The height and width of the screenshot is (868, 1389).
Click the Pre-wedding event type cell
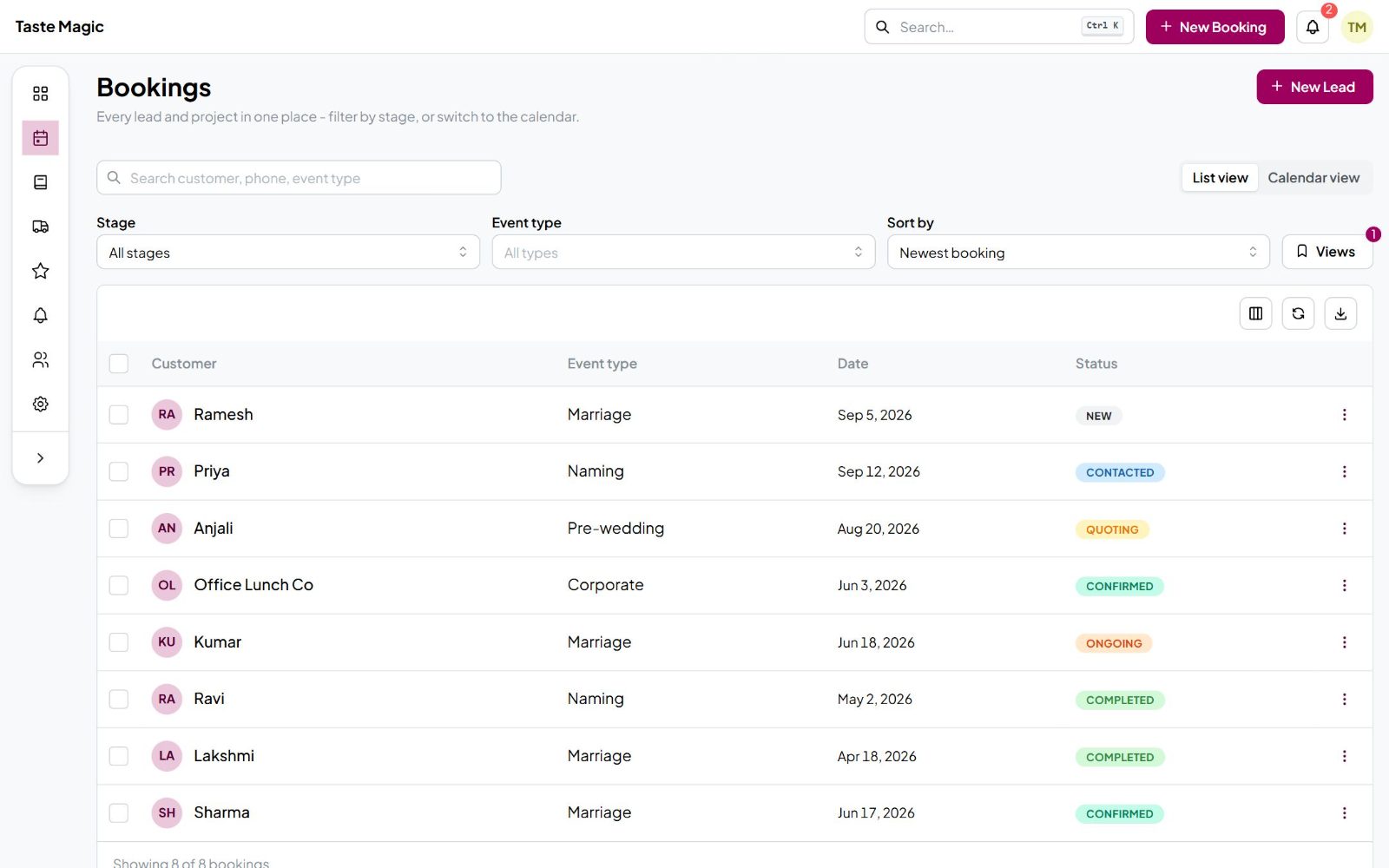(616, 529)
